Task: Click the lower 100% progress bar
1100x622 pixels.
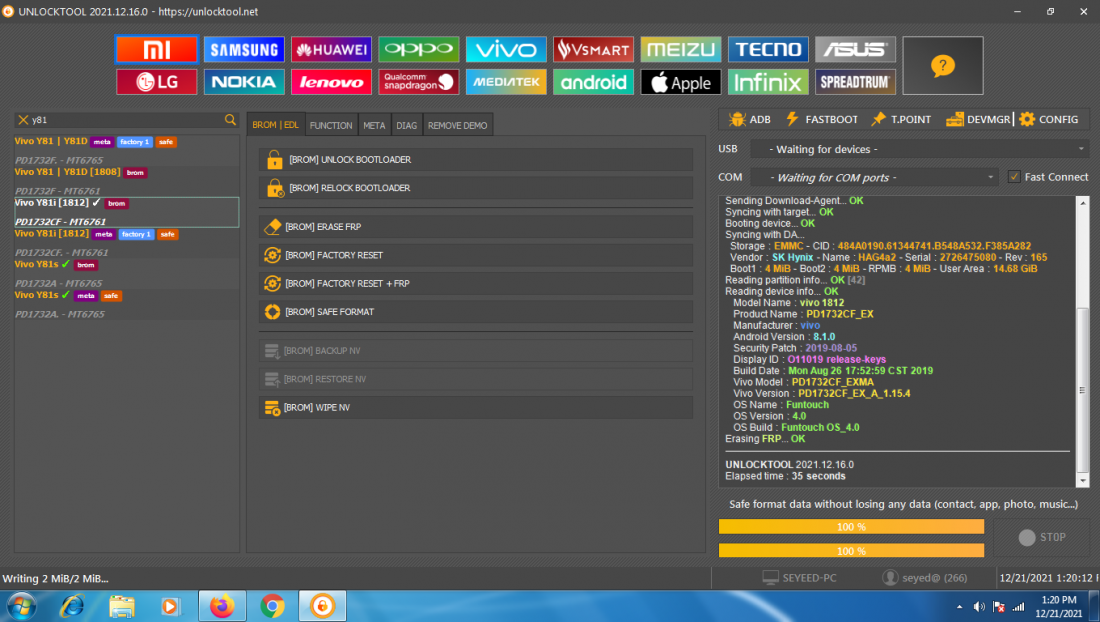Action: click(851, 550)
